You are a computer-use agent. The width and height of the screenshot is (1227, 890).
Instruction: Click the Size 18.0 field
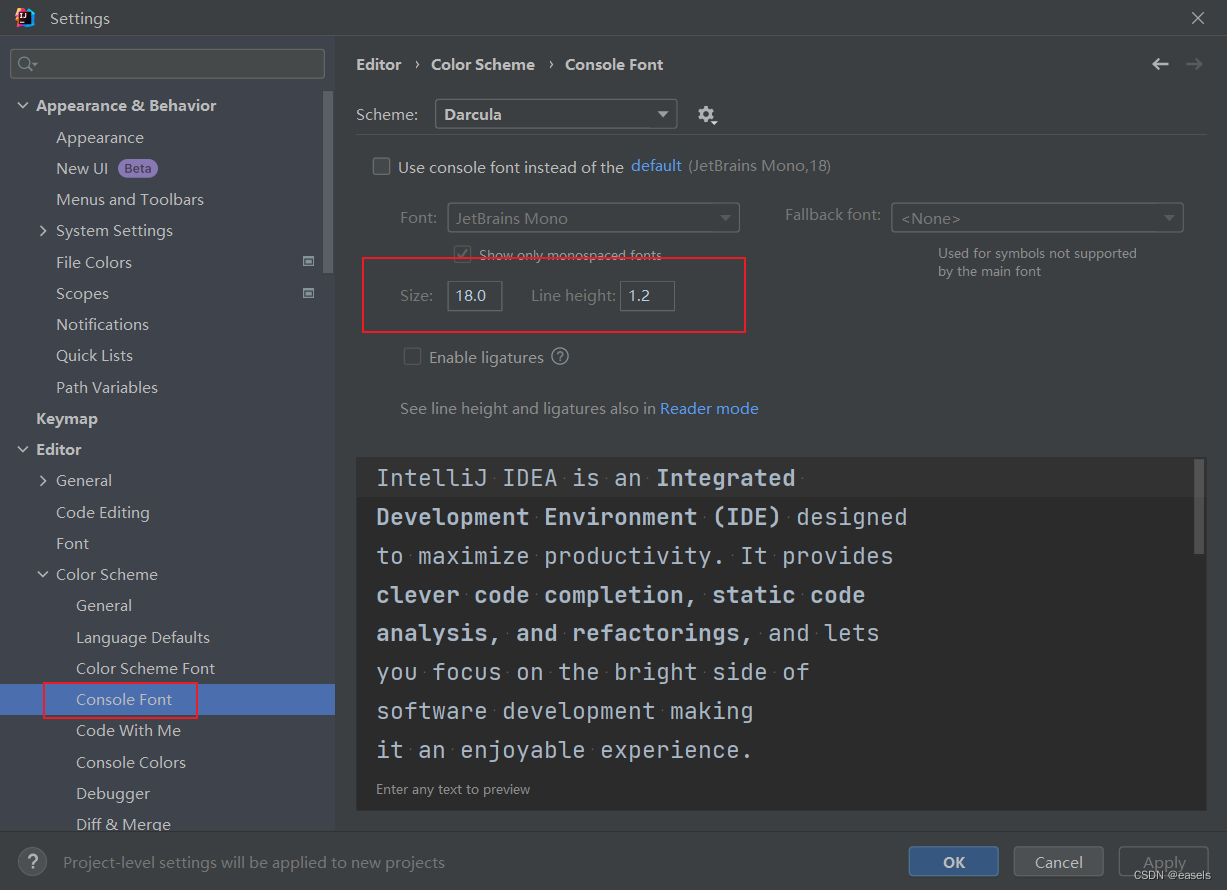474,295
